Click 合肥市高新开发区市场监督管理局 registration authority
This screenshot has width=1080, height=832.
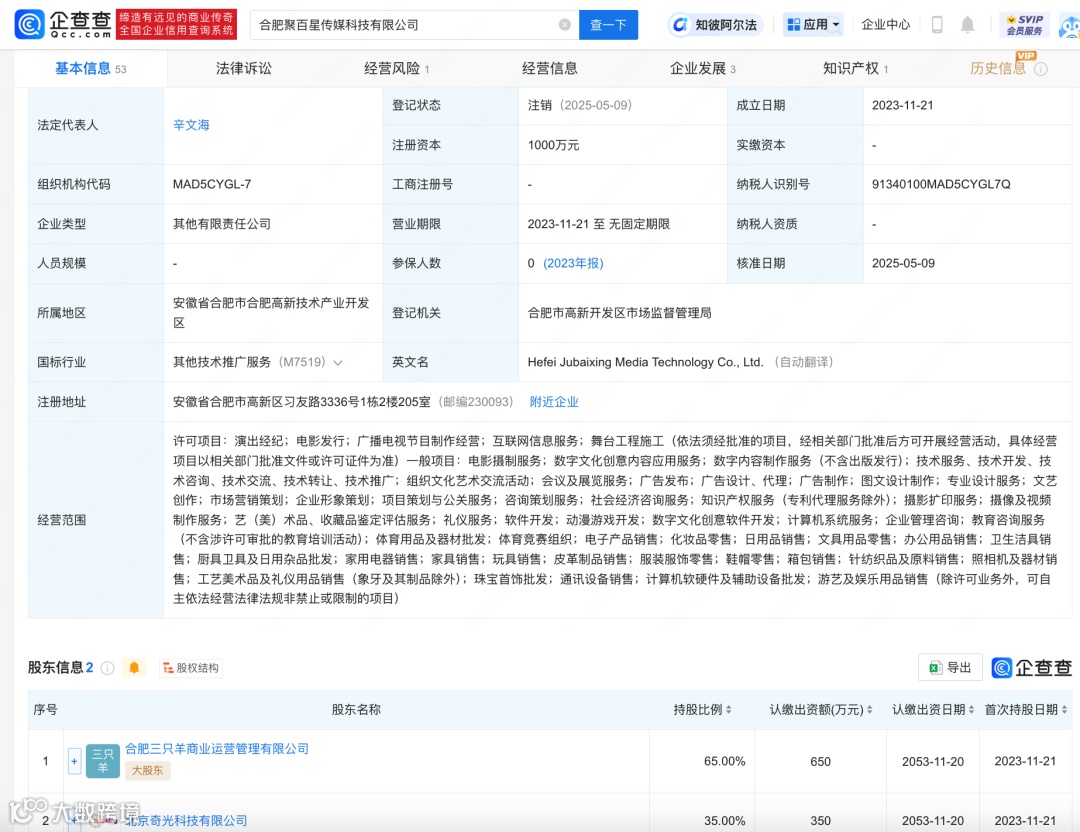pyautogui.click(x=619, y=313)
